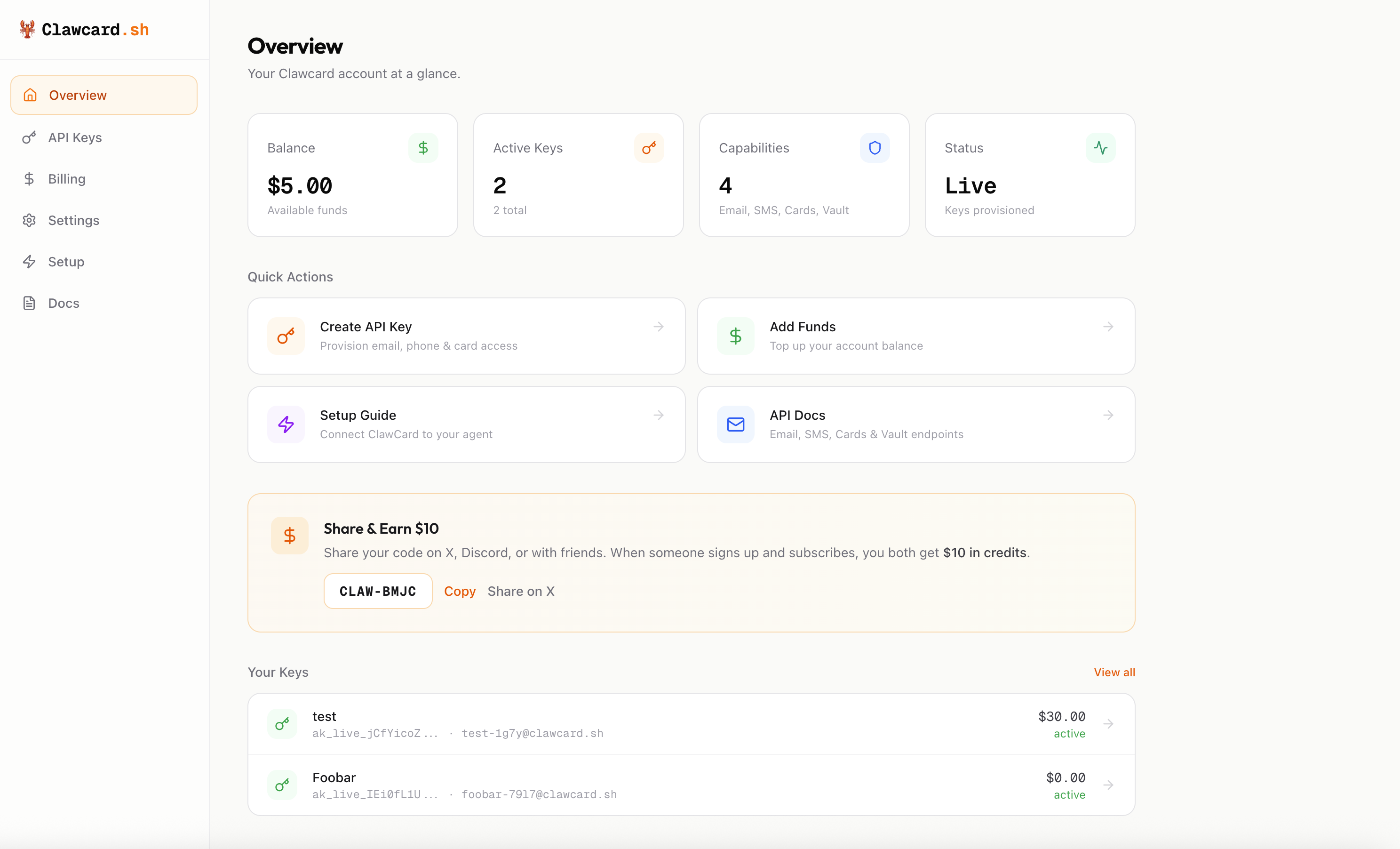Viewport: 1400px width, 849px height.
Task: Copy the referral code
Action: coord(460,591)
